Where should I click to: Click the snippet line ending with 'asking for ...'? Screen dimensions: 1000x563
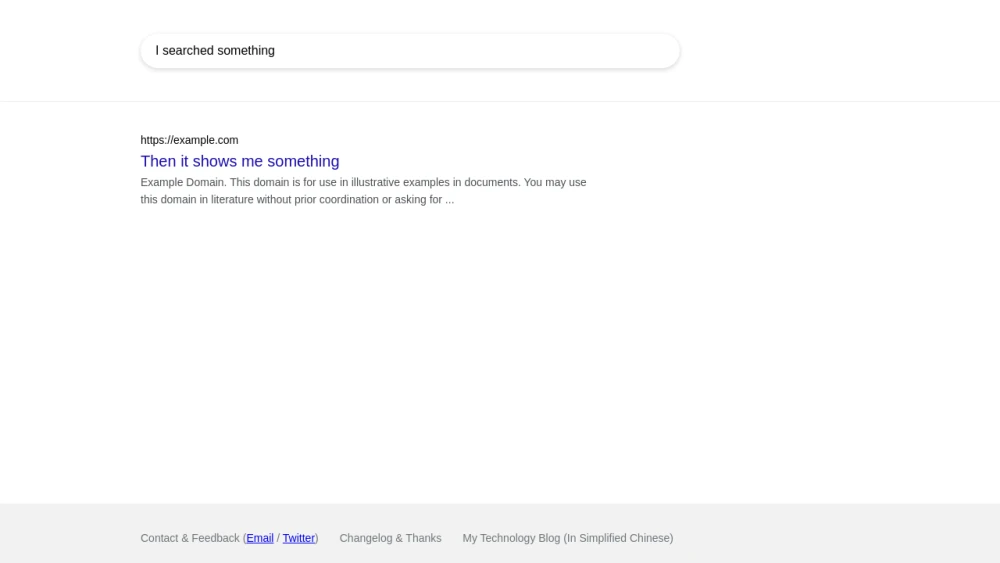(297, 200)
